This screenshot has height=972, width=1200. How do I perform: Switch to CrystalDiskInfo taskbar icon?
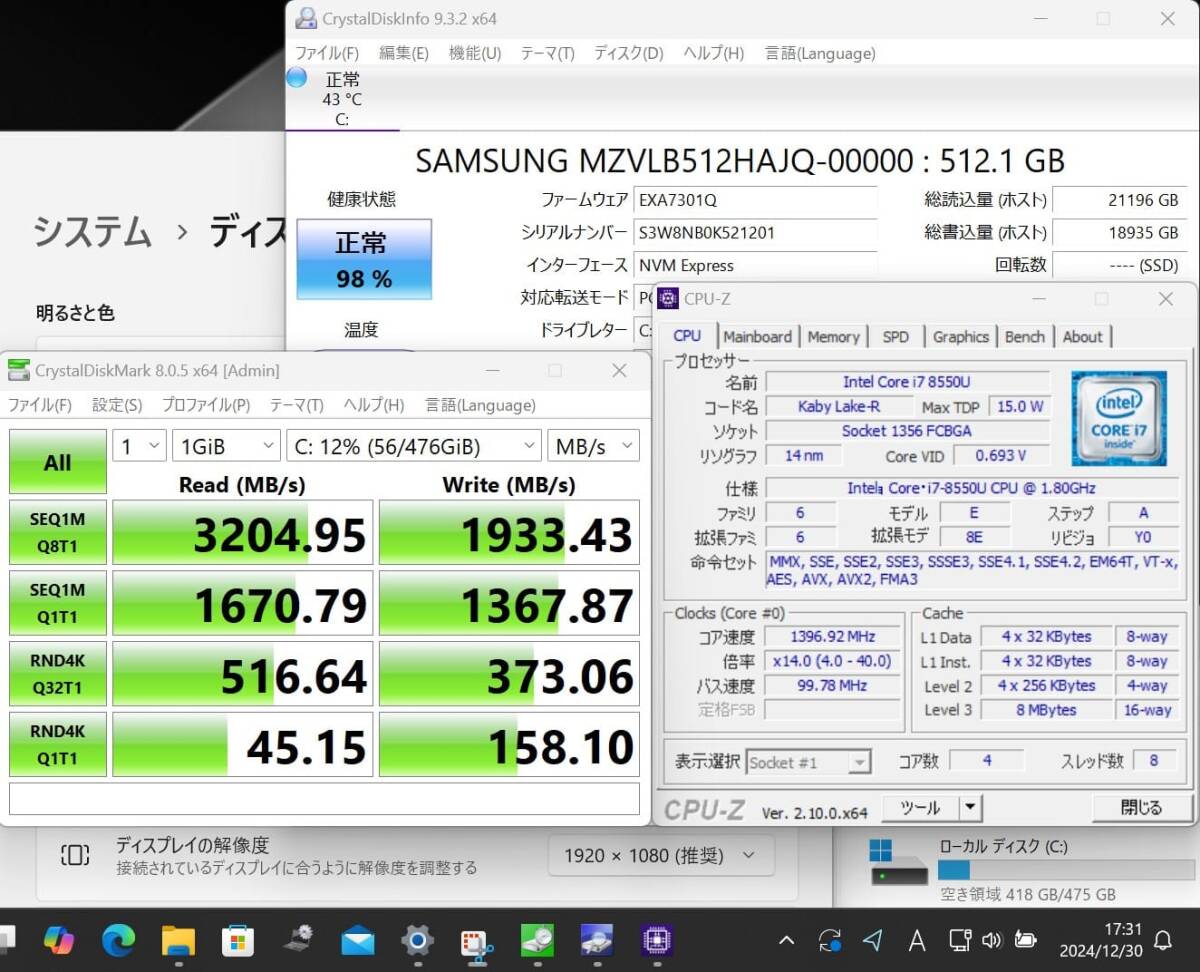[x=597, y=940]
